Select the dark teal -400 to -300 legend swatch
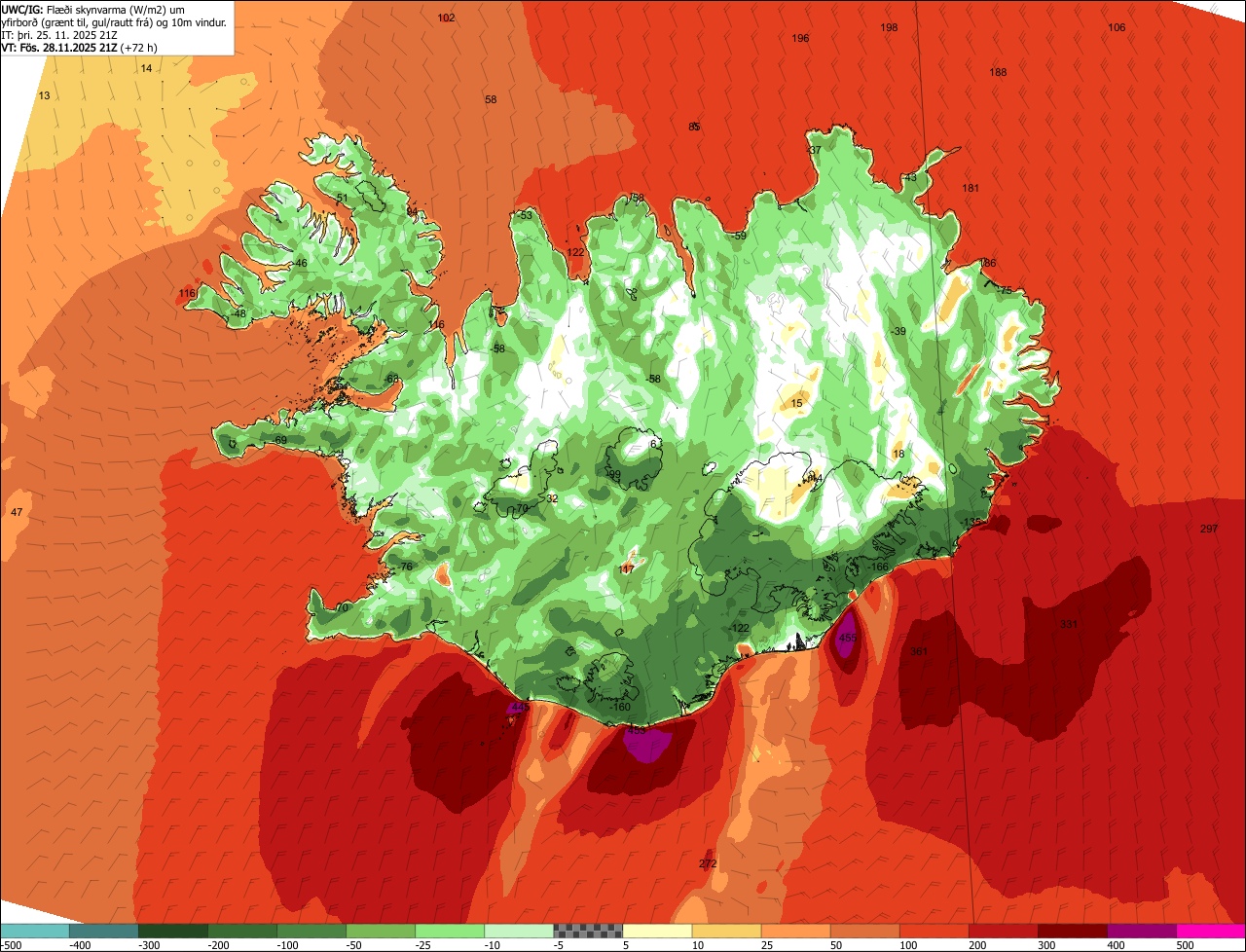Image resolution: width=1246 pixels, height=952 pixels. coord(103,930)
